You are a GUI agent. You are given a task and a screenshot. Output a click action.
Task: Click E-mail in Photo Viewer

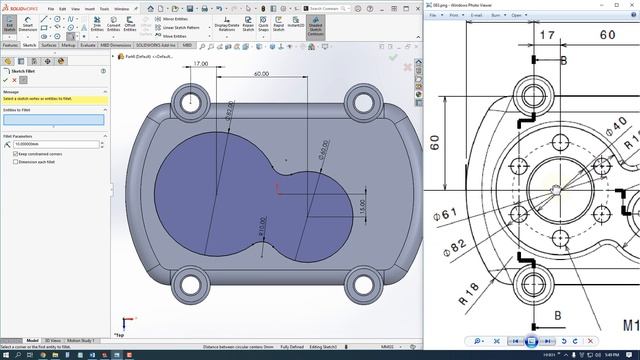(476, 15)
